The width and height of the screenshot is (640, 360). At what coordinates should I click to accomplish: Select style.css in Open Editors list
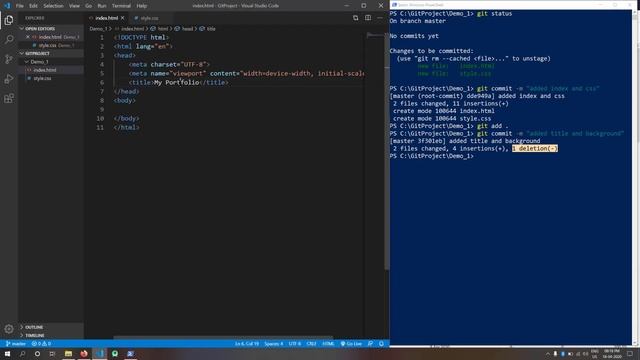pos(51,45)
